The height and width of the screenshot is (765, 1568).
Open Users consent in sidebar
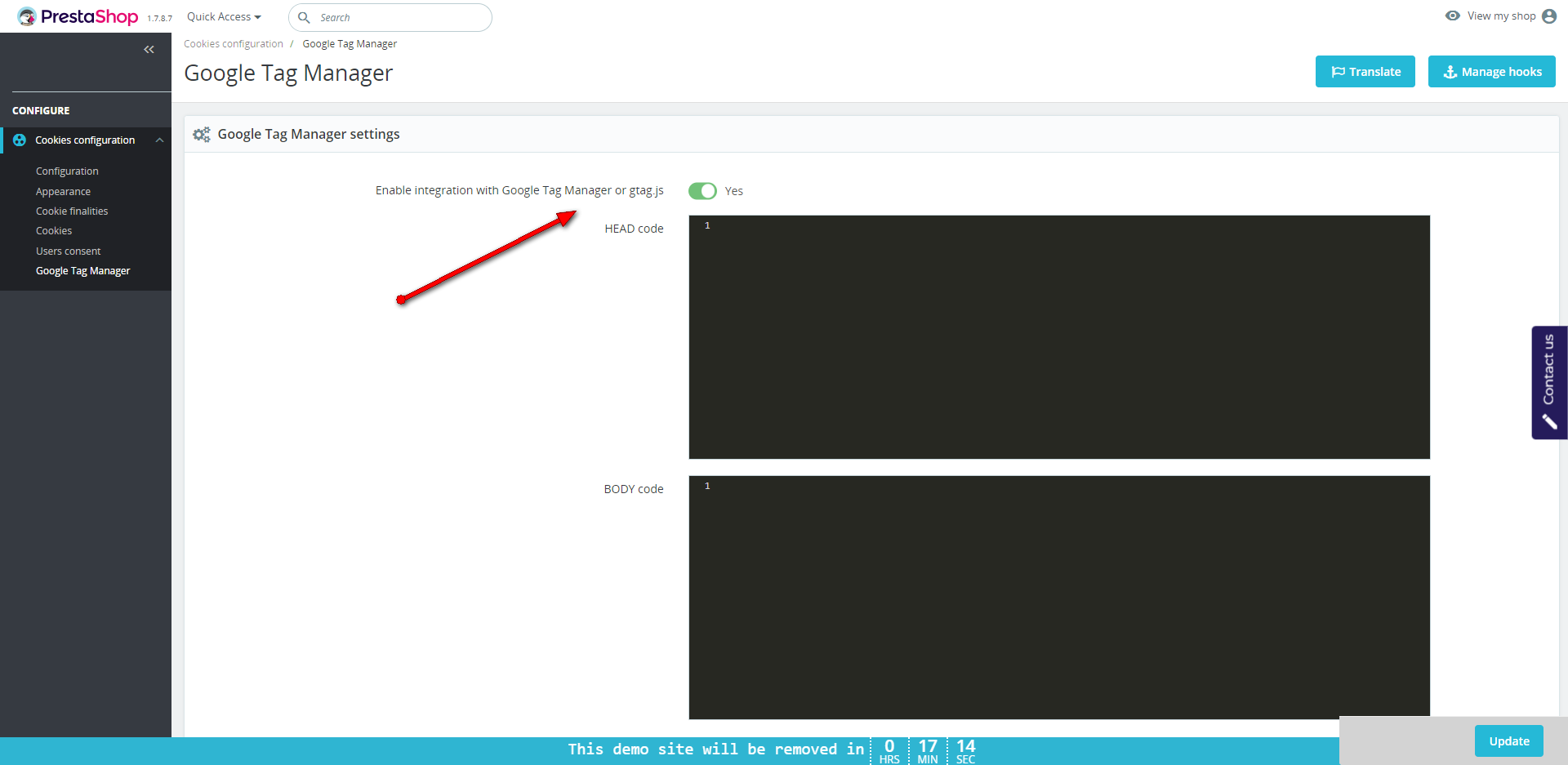tap(69, 251)
